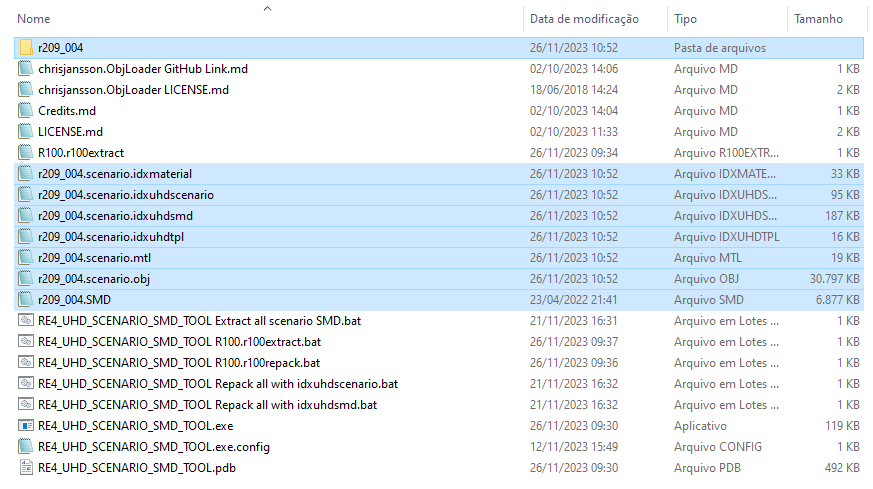Image resolution: width=873 pixels, height=489 pixels.
Task: Click icon of r209_004.scenario.obj
Action: pyautogui.click(x=26, y=278)
